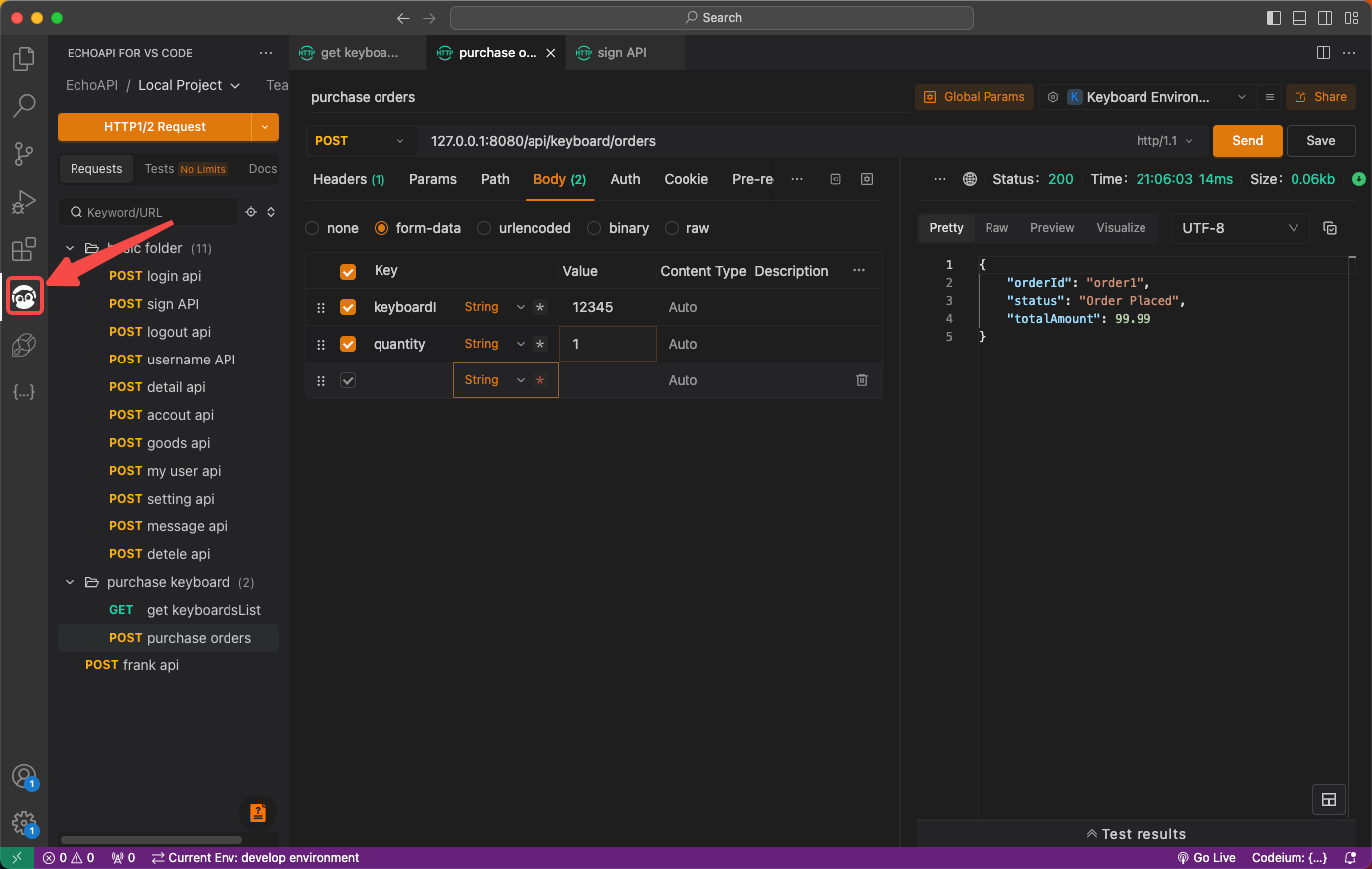The width and height of the screenshot is (1372, 869).
Task: Open the Search view in activity bar
Action: (24, 105)
